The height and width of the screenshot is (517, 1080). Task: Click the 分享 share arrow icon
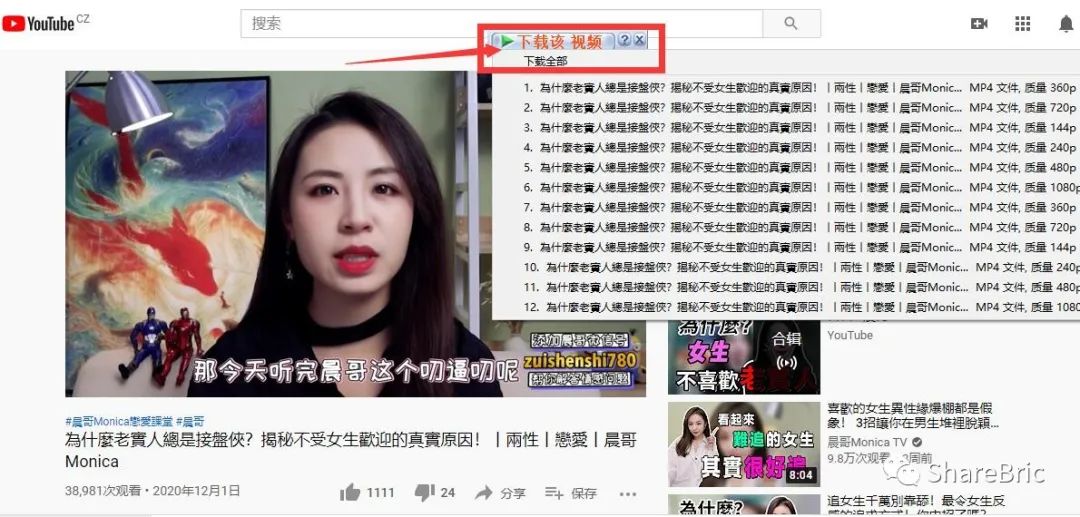click(x=484, y=493)
